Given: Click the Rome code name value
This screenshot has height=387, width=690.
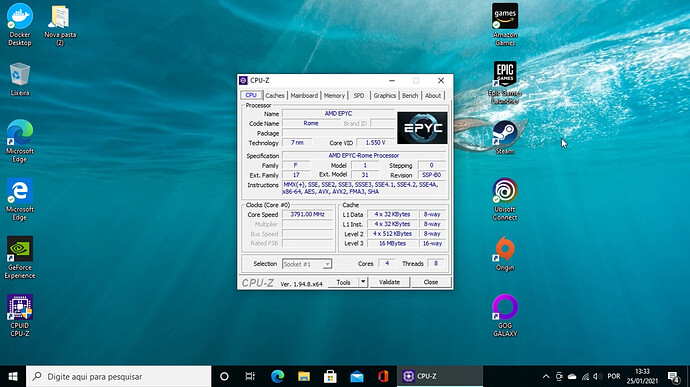Looking at the screenshot, I should tap(311, 123).
